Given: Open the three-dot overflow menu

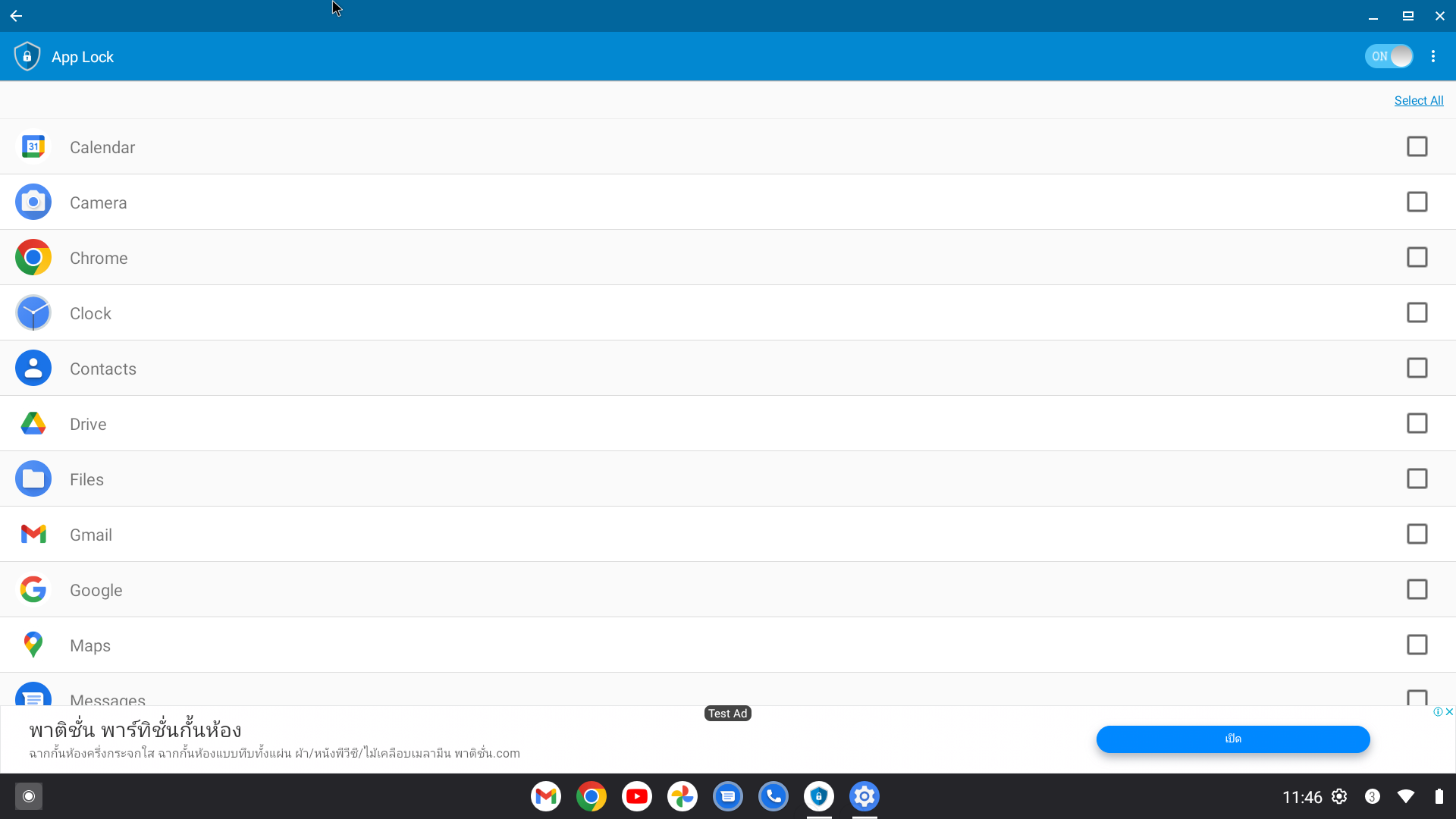Looking at the screenshot, I should tap(1434, 56).
